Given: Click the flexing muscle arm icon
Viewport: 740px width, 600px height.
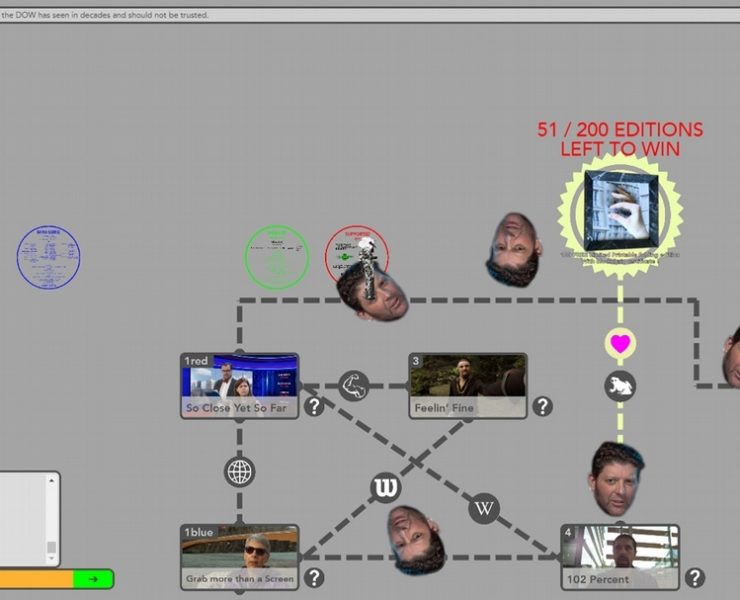Looking at the screenshot, I should (353, 385).
